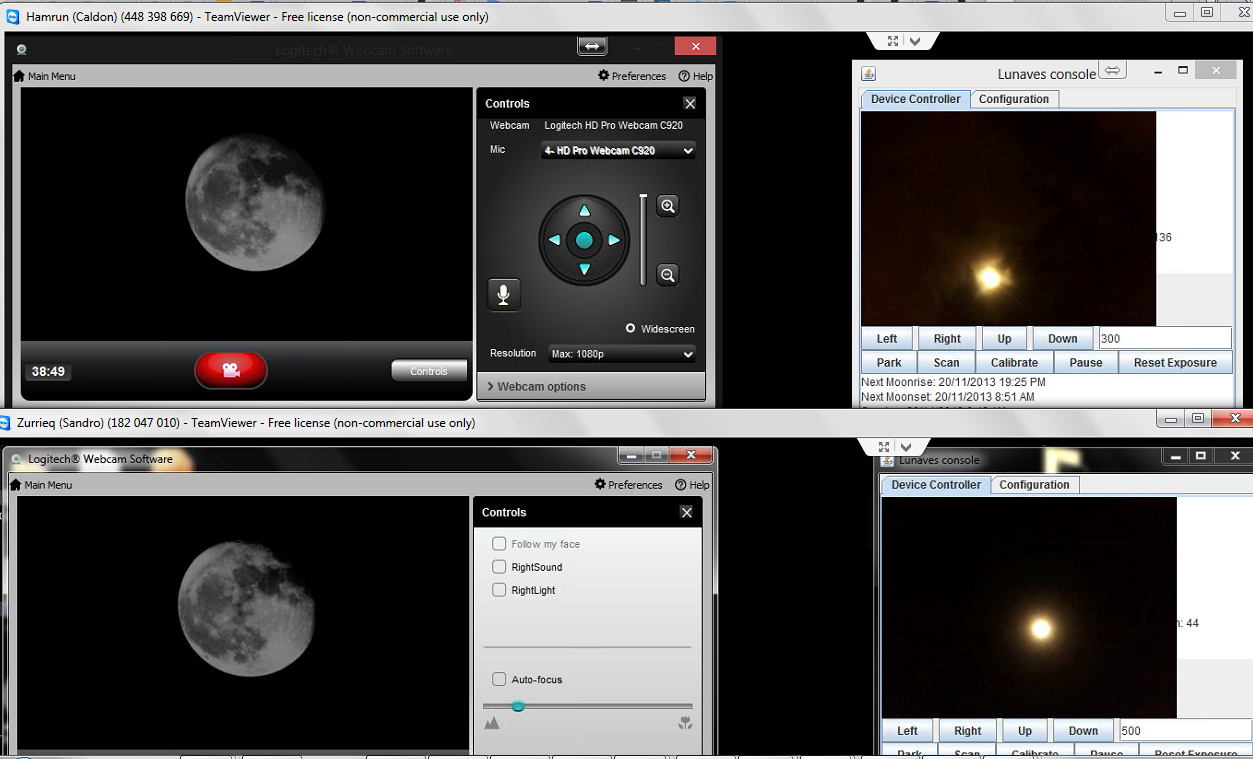The width and height of the screenshot is (1253, 759).
Task: Click the red video record button
Action: point(231,370)
